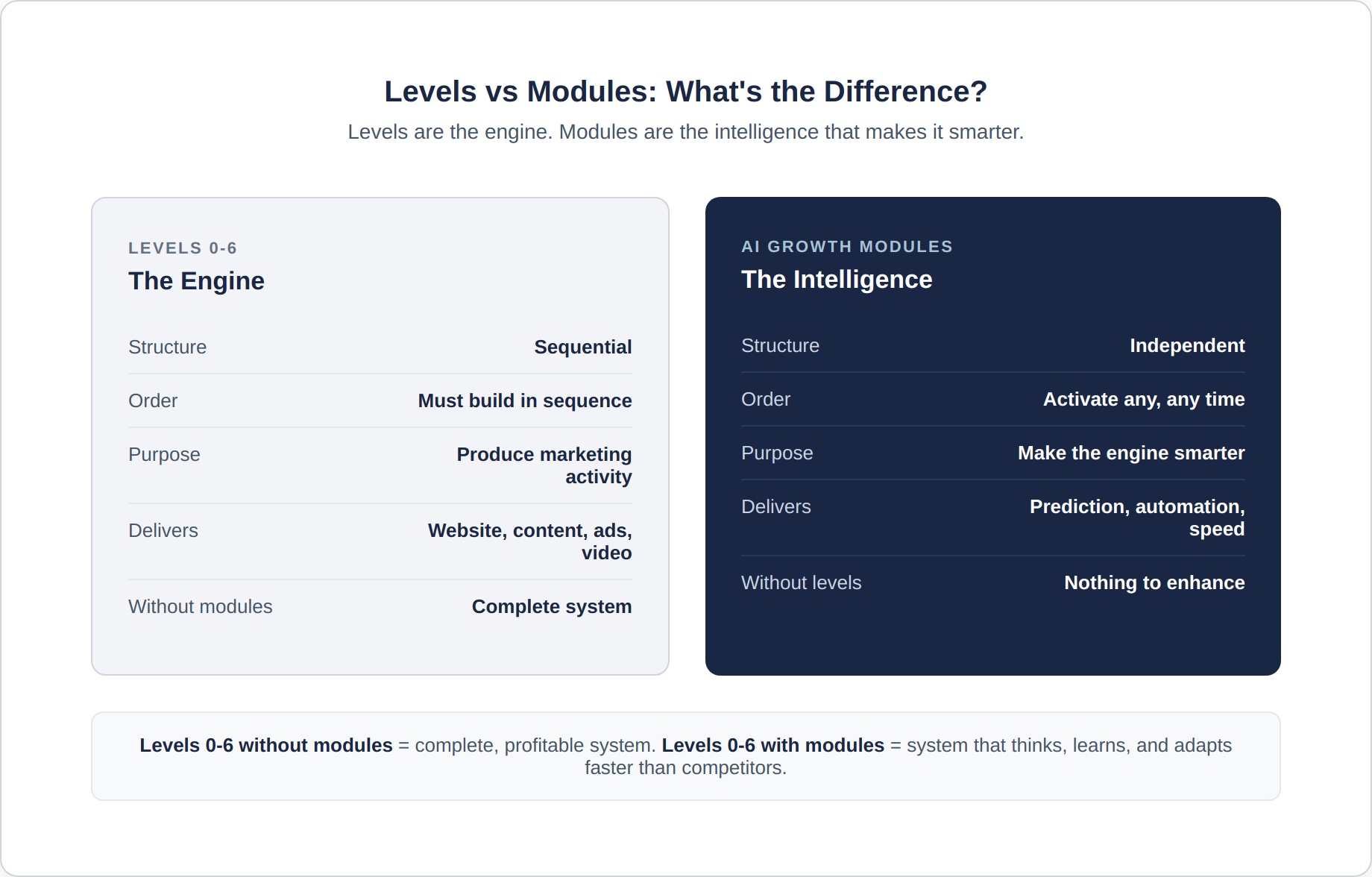Click bold 'Levels 0-6 without modules' text
The width and height of the screenshot is (1372, 877).
(266, 746)
